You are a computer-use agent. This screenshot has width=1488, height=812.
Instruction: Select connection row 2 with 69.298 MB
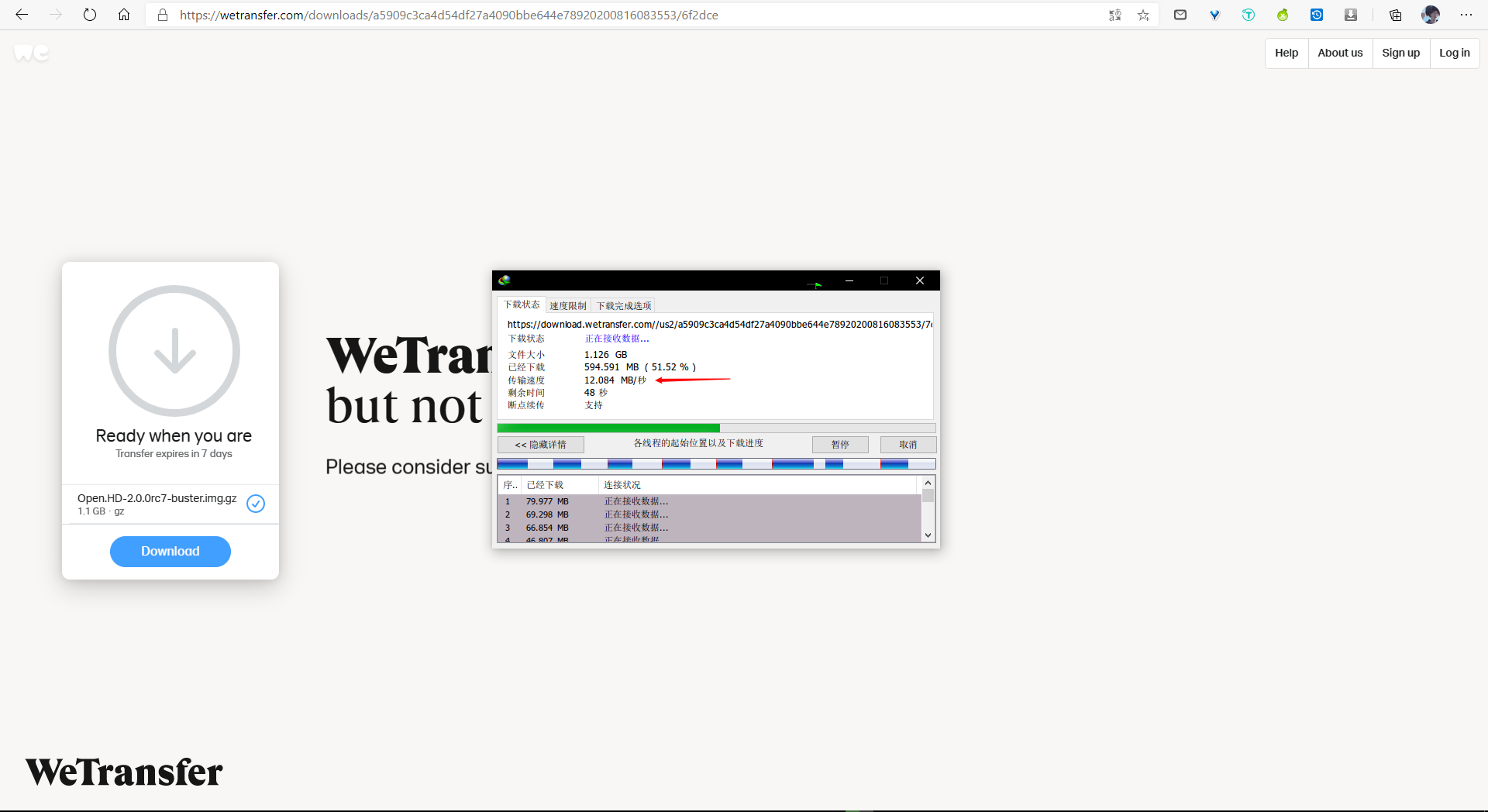(709, 514)
